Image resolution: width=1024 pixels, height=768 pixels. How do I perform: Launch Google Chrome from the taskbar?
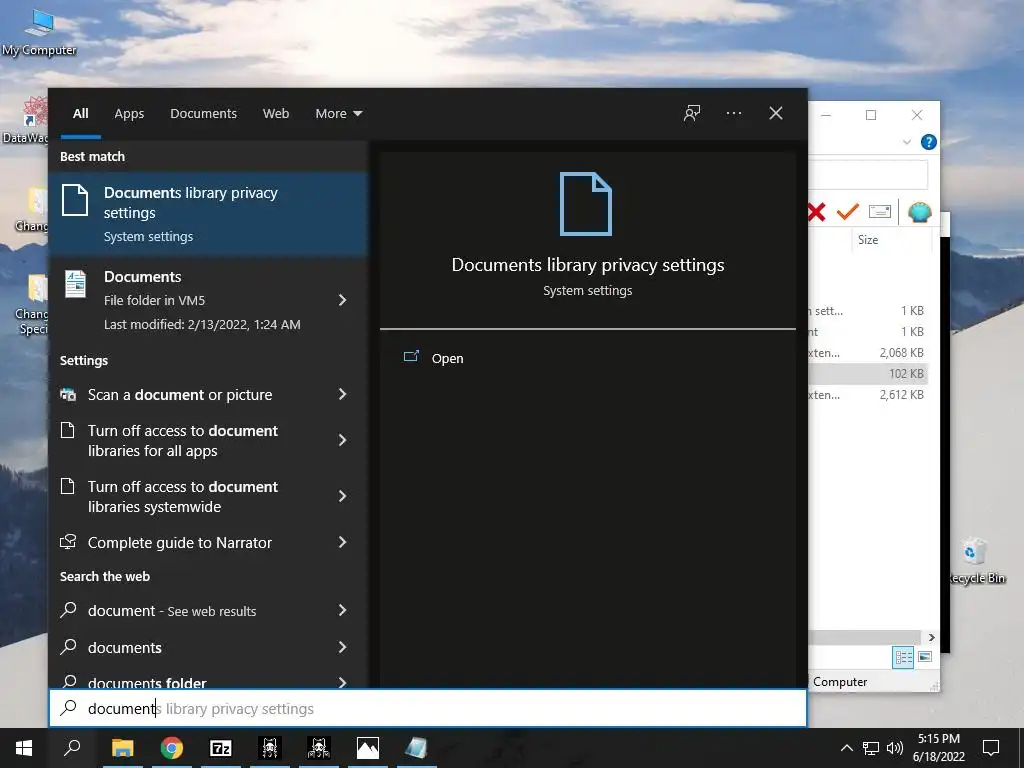(x=172, y=748)
